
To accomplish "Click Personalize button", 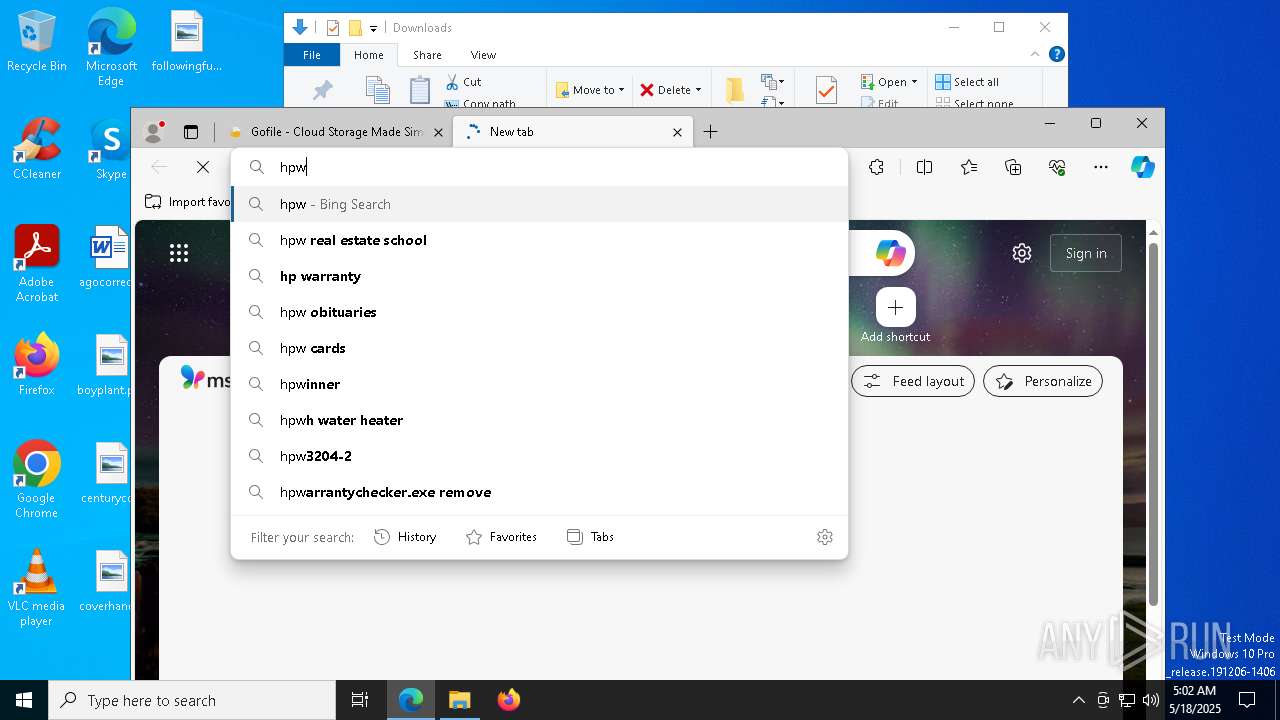I will point(1043,381).
